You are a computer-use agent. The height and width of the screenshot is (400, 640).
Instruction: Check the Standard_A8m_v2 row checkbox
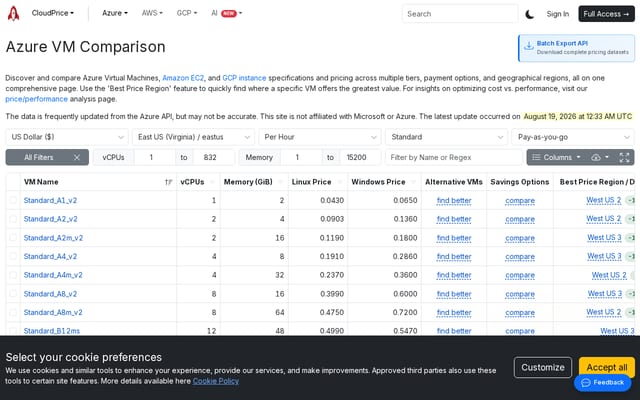(x=13, y=312)
